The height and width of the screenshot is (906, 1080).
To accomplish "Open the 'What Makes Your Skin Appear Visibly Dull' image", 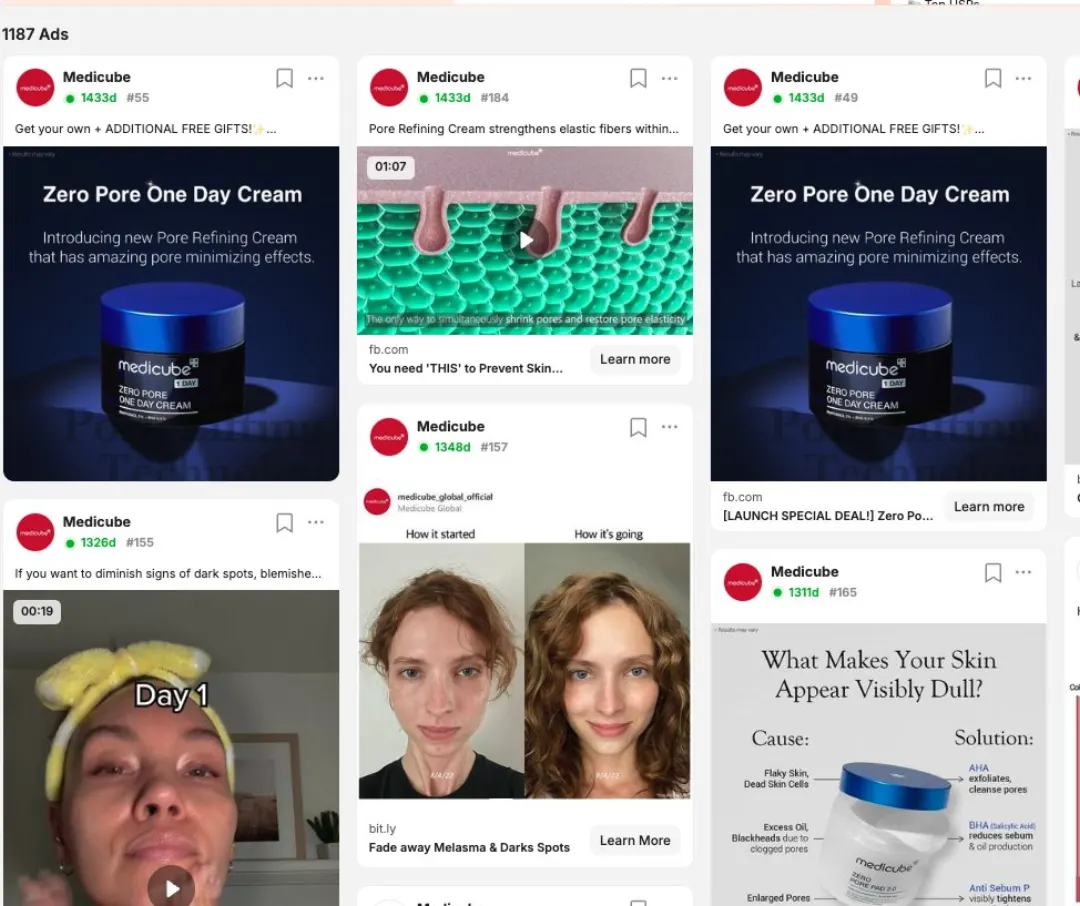I will click(x=878, y=765).
